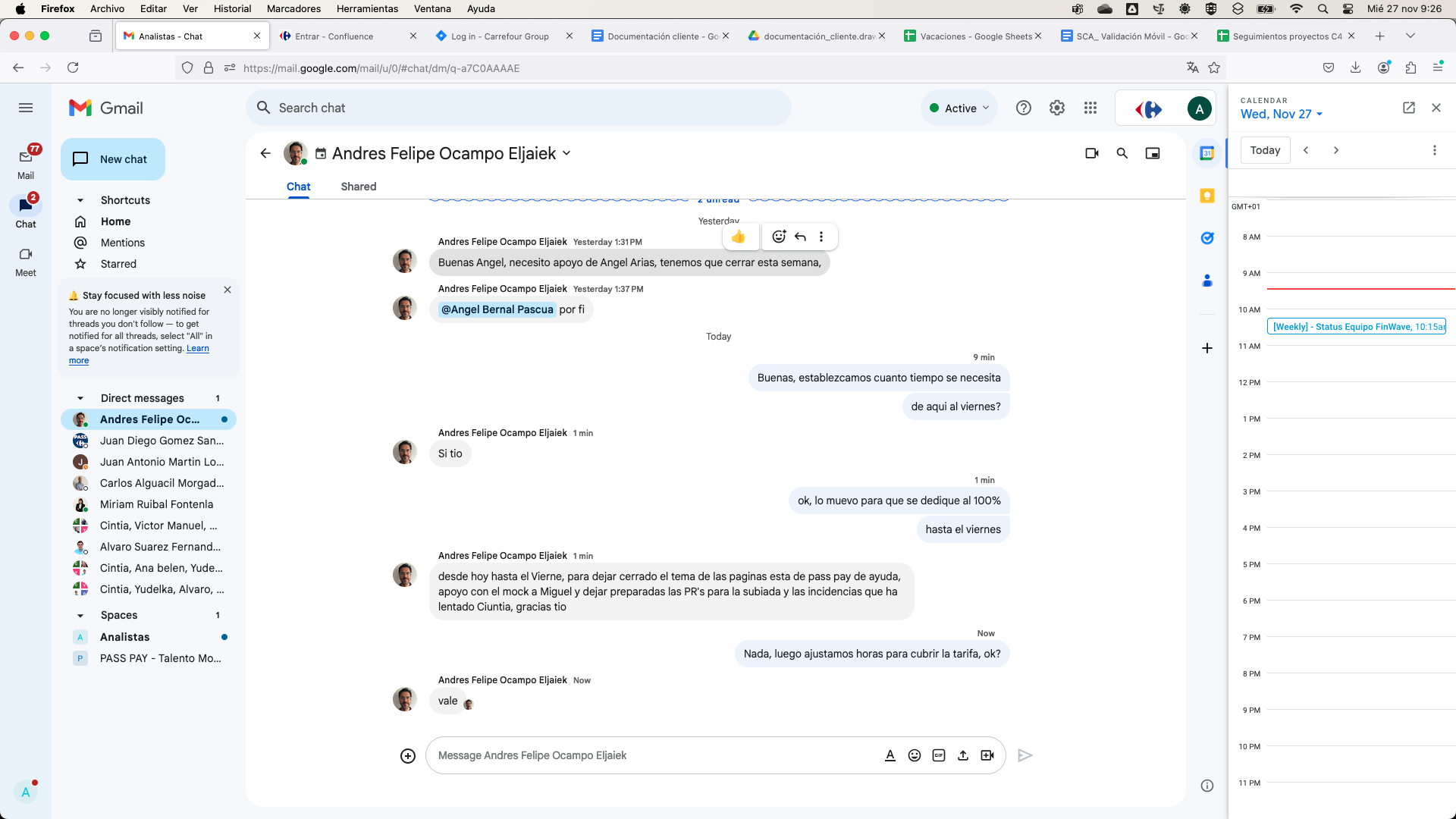Image resolution: width=1456 pixels, height=819 pixels.
Task: Add thumbs up reaction to message
Action: coord(738,237)
